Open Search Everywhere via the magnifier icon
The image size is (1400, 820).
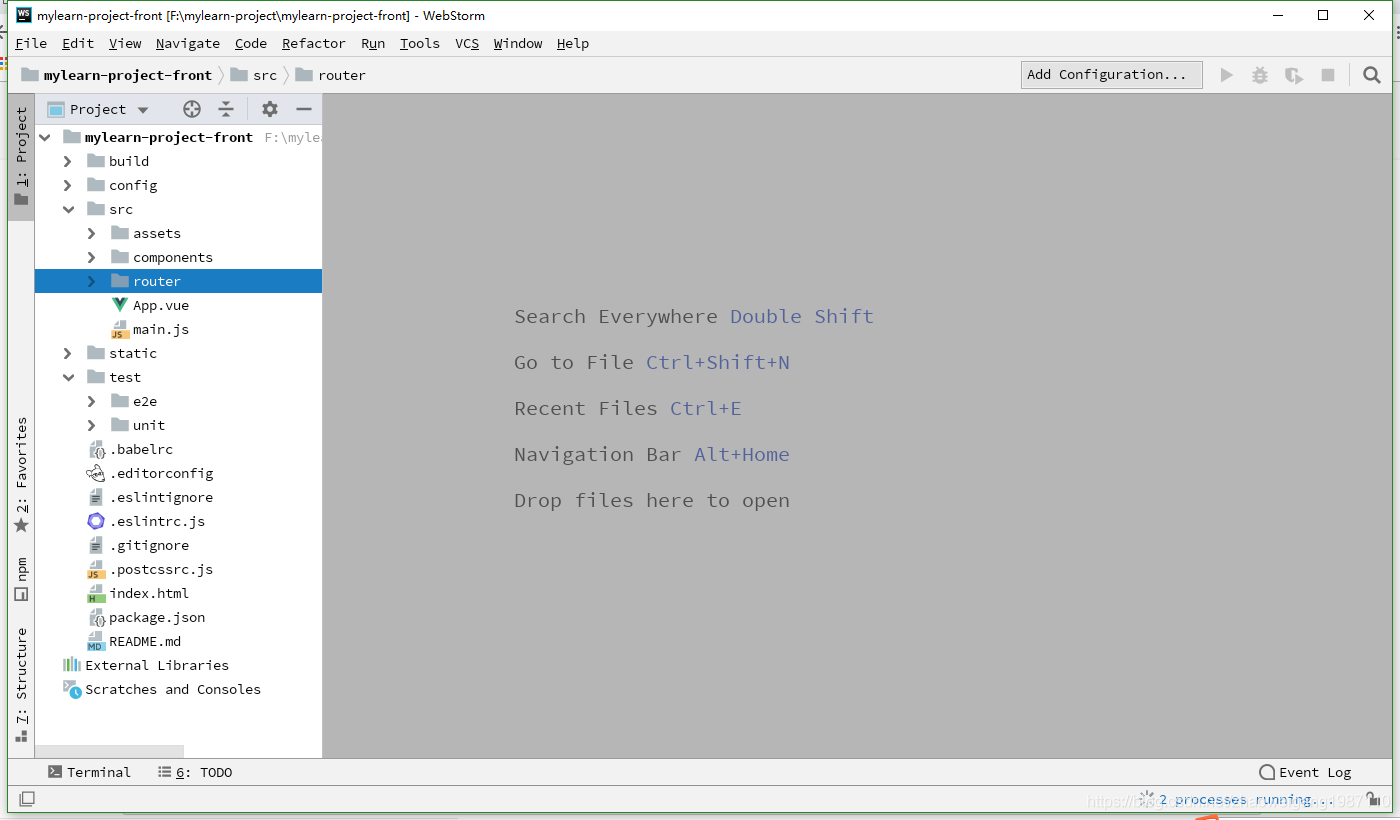coord(1371,74)
